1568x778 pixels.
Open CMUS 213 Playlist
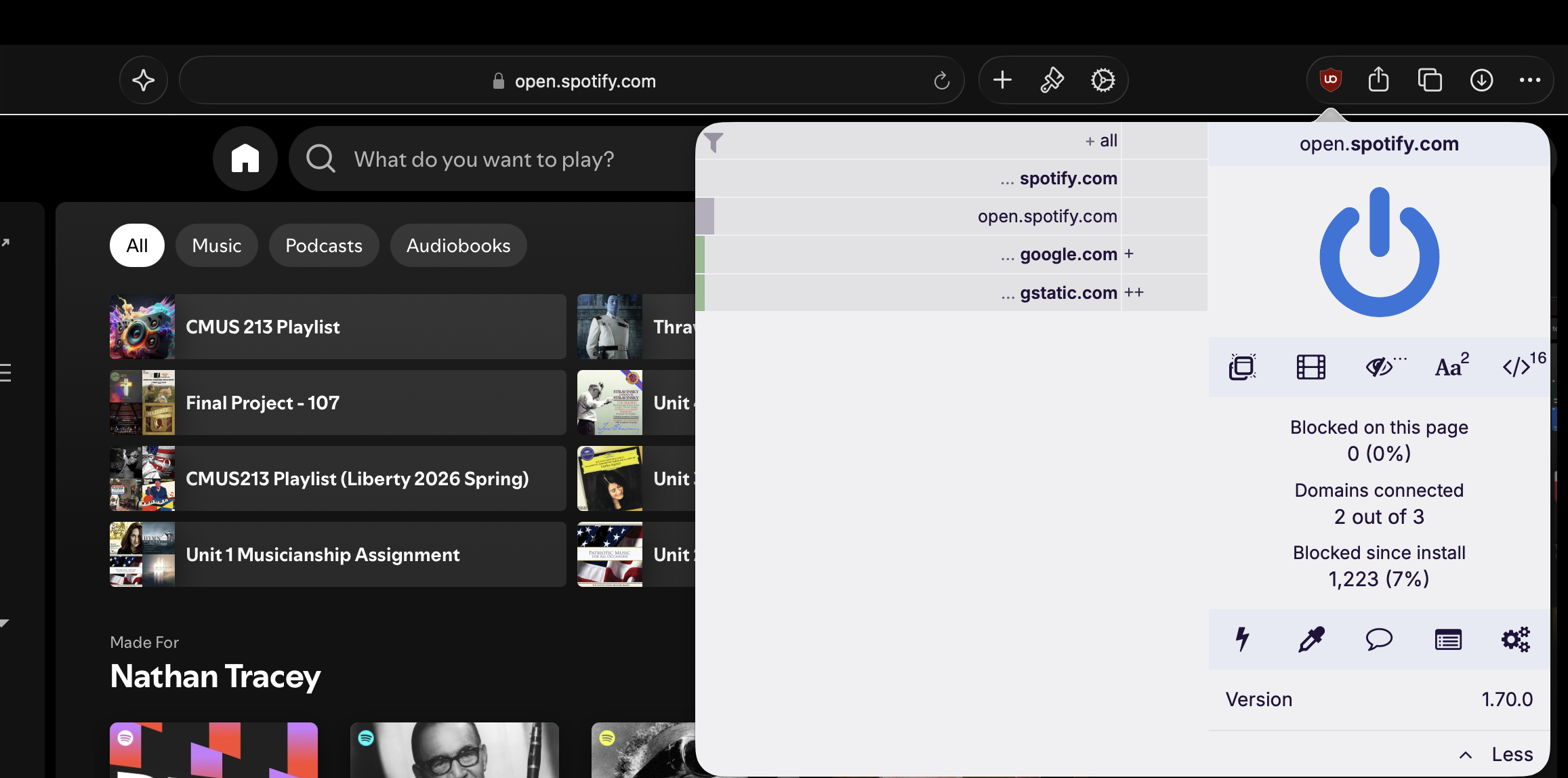(337, 327)
